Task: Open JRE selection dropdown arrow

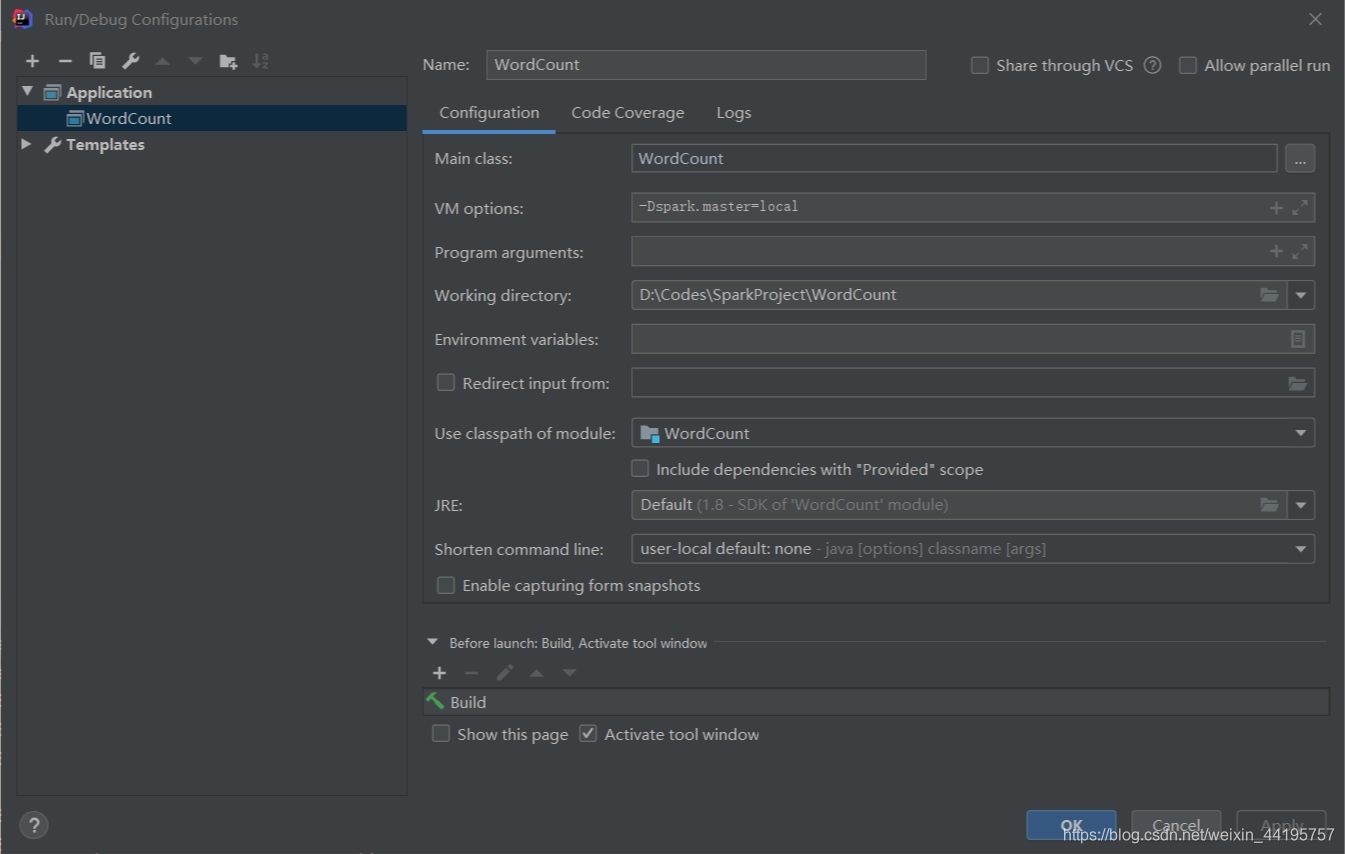Action: (1300, 505)
